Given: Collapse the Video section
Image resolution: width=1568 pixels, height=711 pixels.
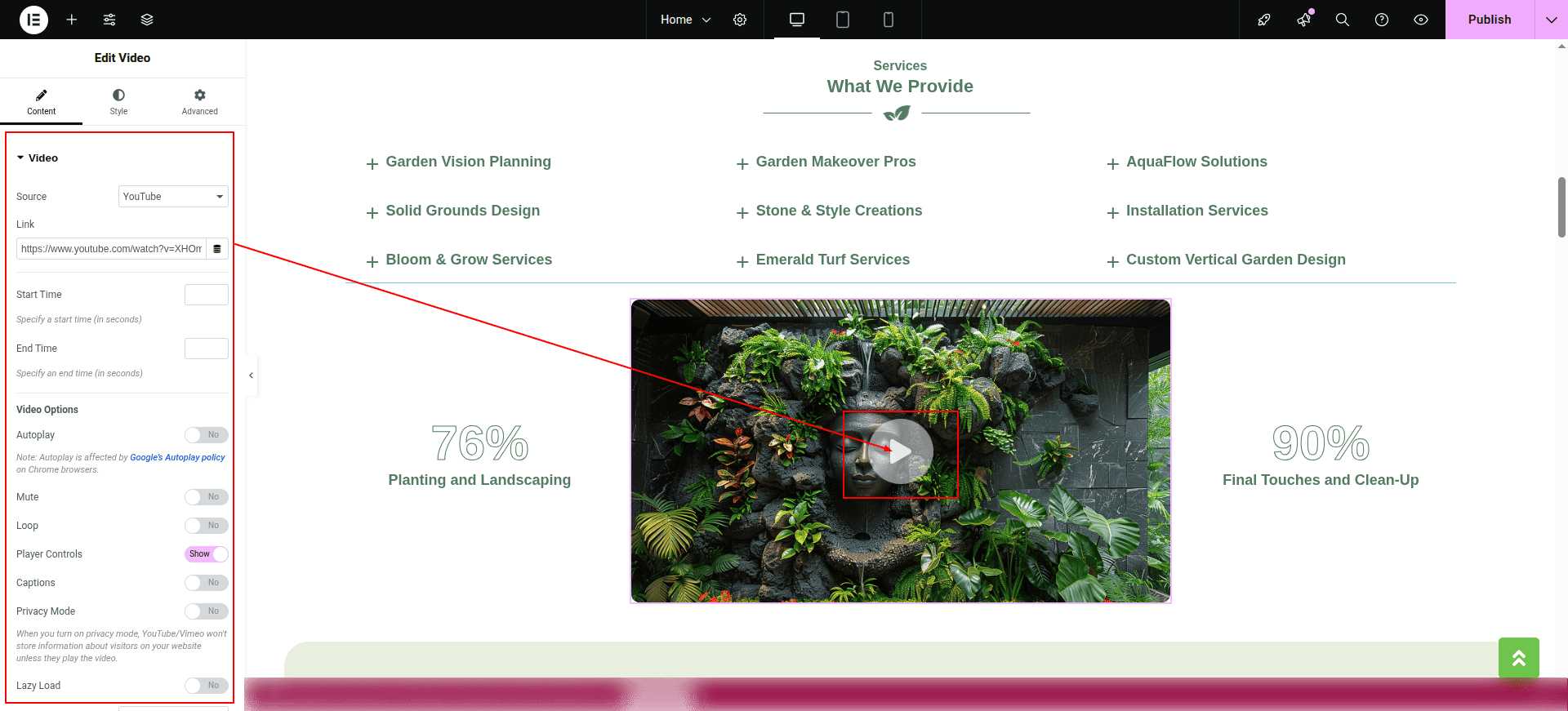Looking at the screenshot, I should [37, 158].
